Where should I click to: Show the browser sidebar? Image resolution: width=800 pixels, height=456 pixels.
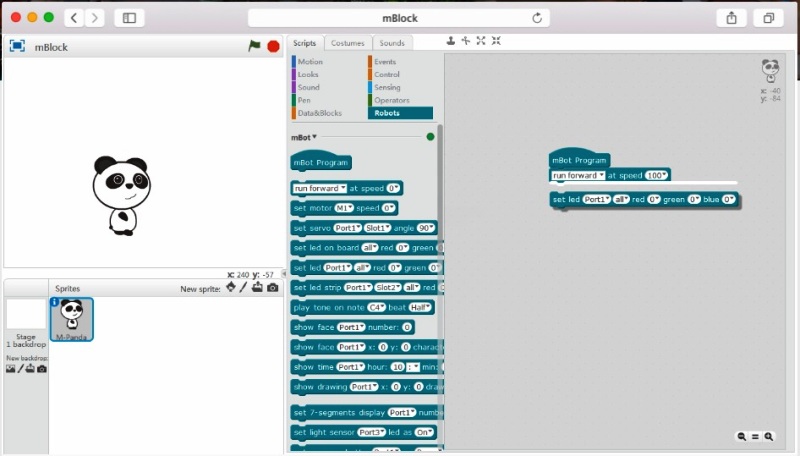pyautogui.click(x=129, y=18)
